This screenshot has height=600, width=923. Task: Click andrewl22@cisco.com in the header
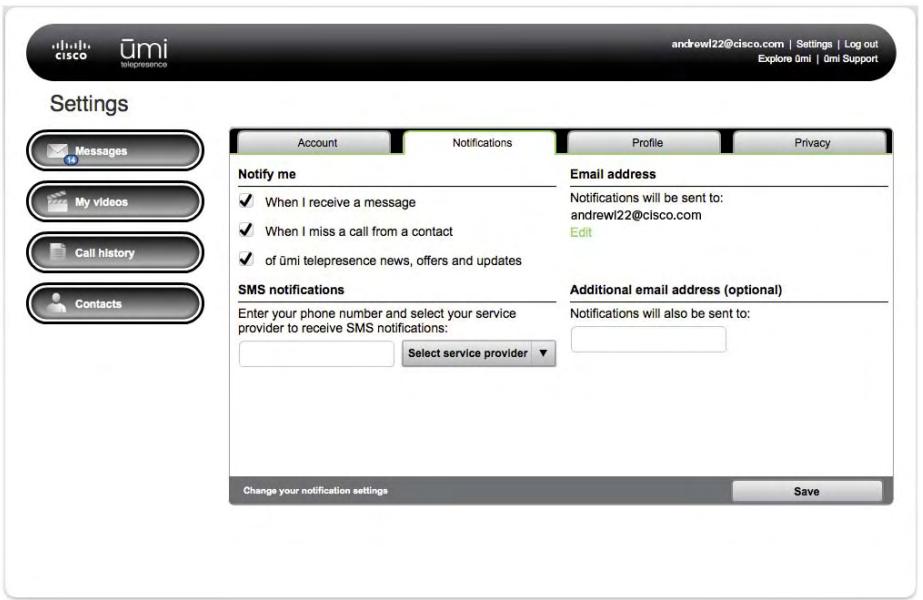click(728, 44)
